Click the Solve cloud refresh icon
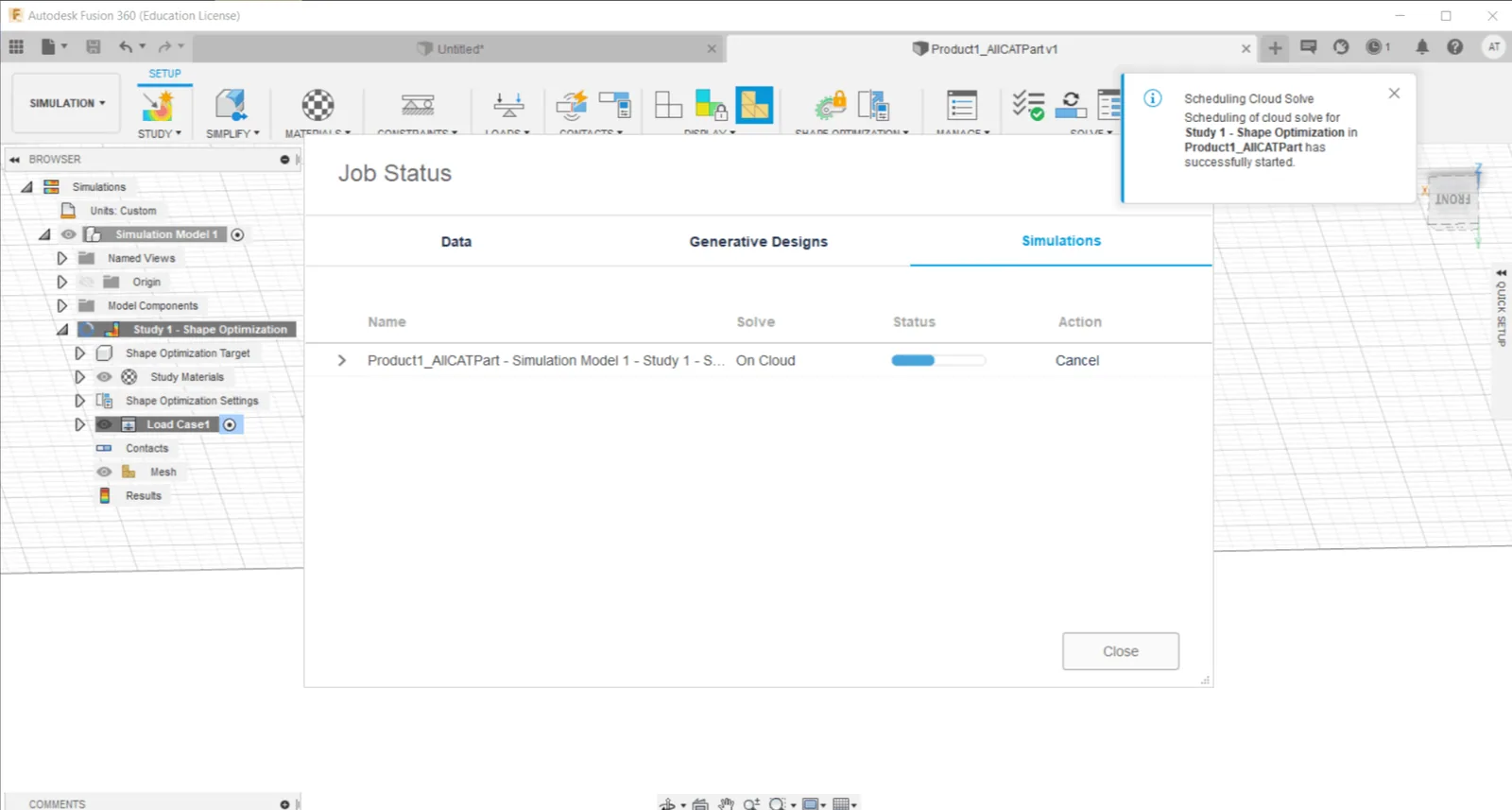The width and height of the screenshot is (1512, 810). point(1071,105)
